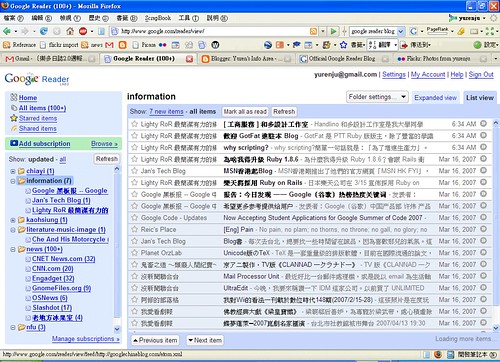Open Shared items link
The width and height of the screenshot is (500, 362).
[x=37, y=129]
